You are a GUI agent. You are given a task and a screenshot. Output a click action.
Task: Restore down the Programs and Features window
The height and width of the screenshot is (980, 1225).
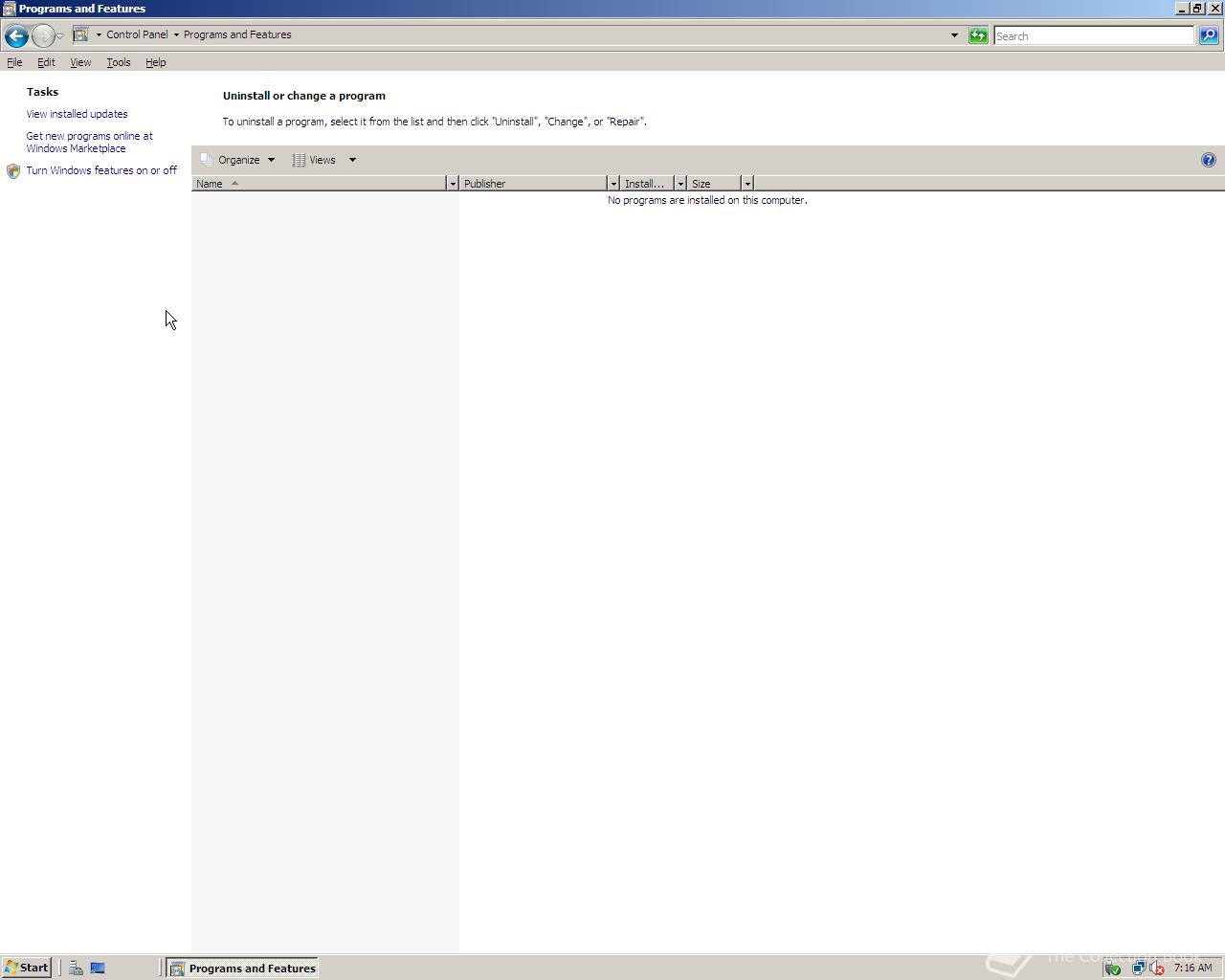(1197, 8)
